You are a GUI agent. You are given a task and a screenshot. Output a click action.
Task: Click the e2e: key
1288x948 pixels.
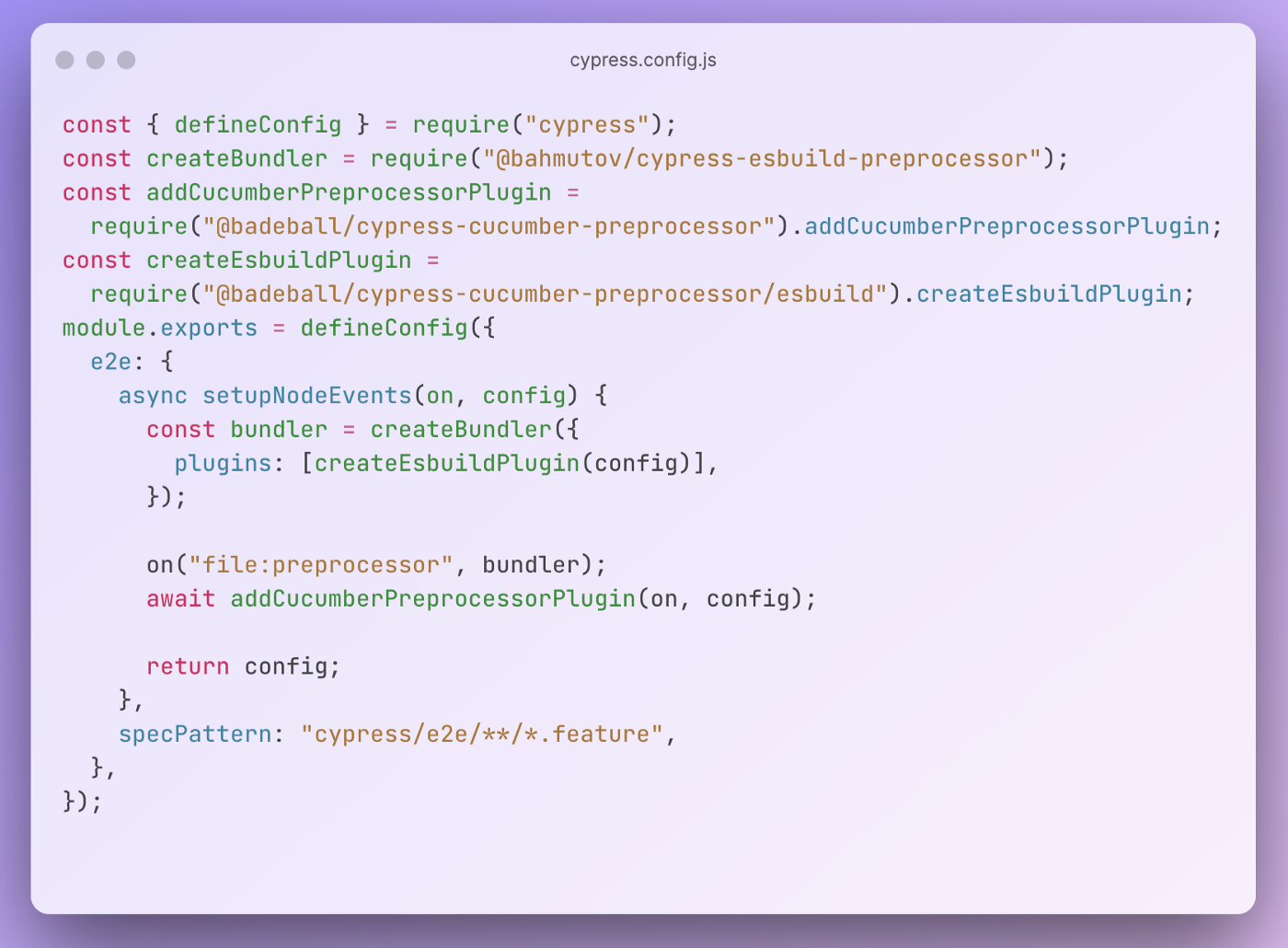coord(118,362)
